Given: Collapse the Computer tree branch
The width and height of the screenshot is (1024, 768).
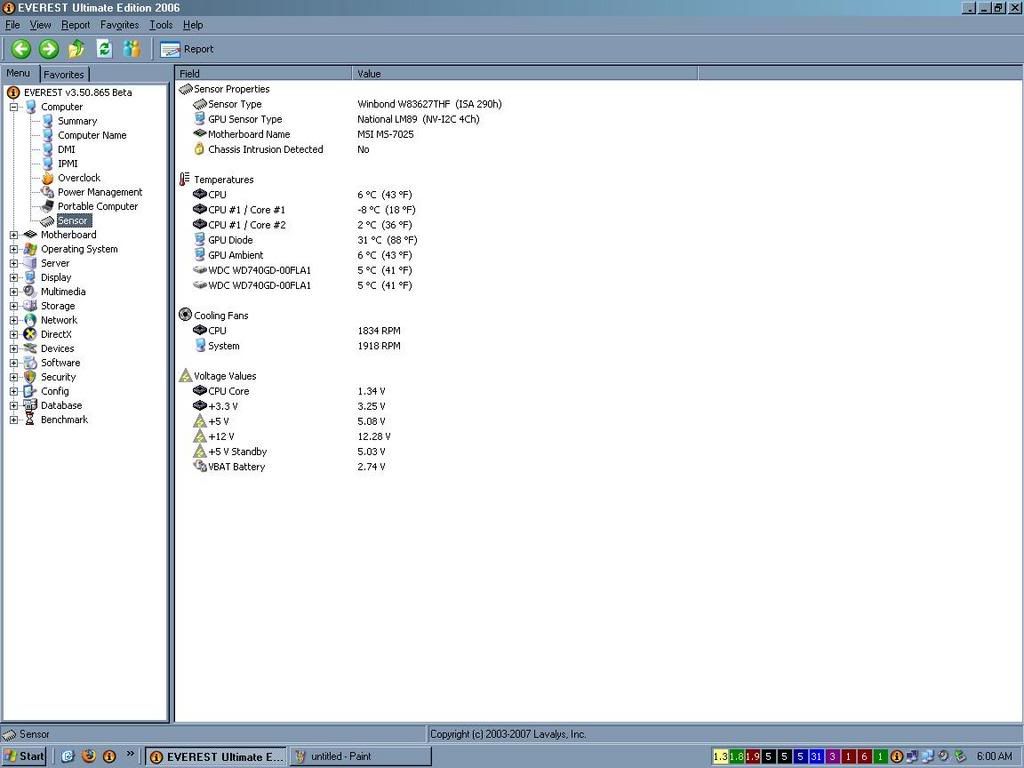Looking at the screenshot, I should point(14,106).
